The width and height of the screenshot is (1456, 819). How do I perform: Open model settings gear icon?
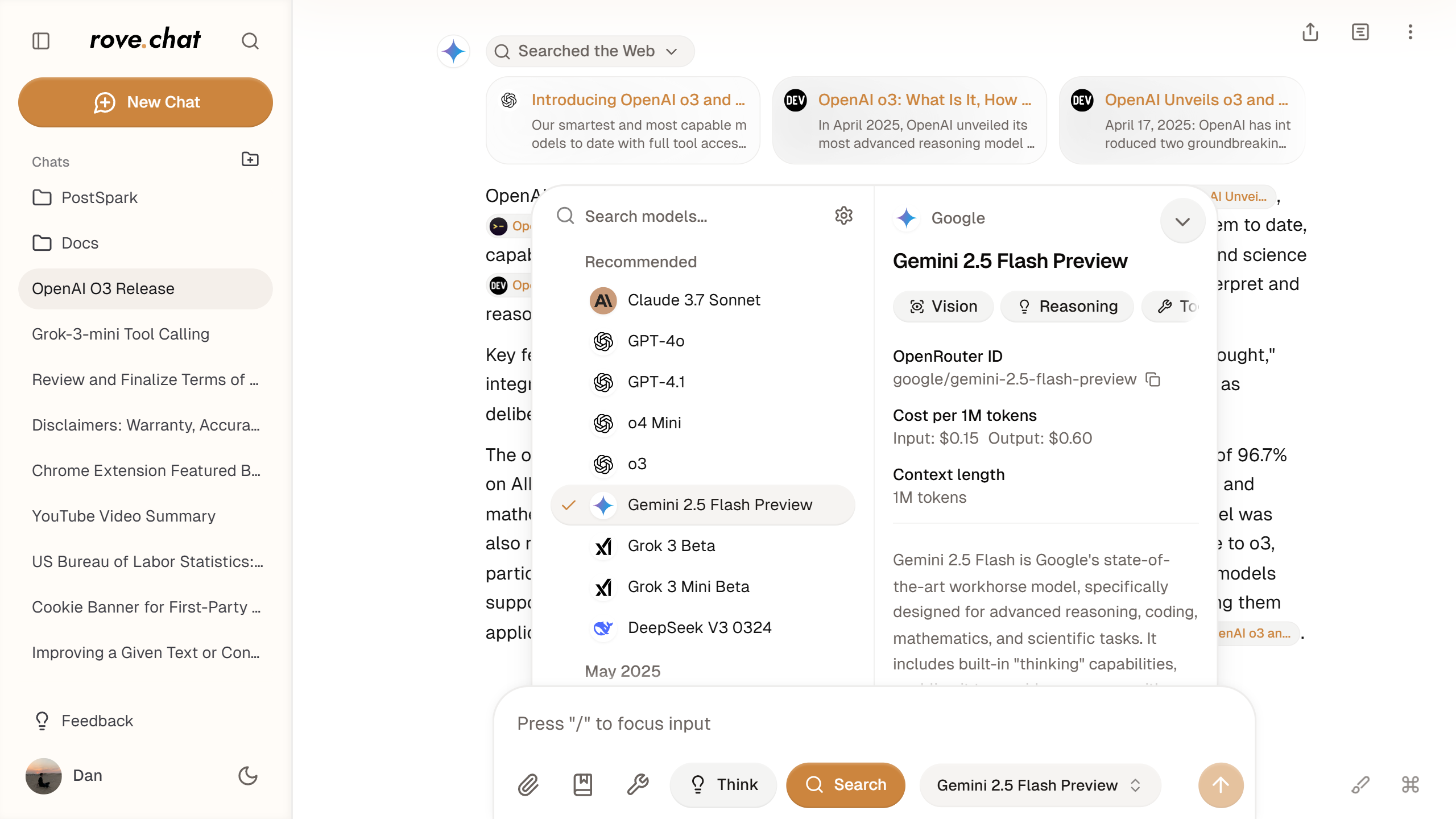[x=843, y=216]
